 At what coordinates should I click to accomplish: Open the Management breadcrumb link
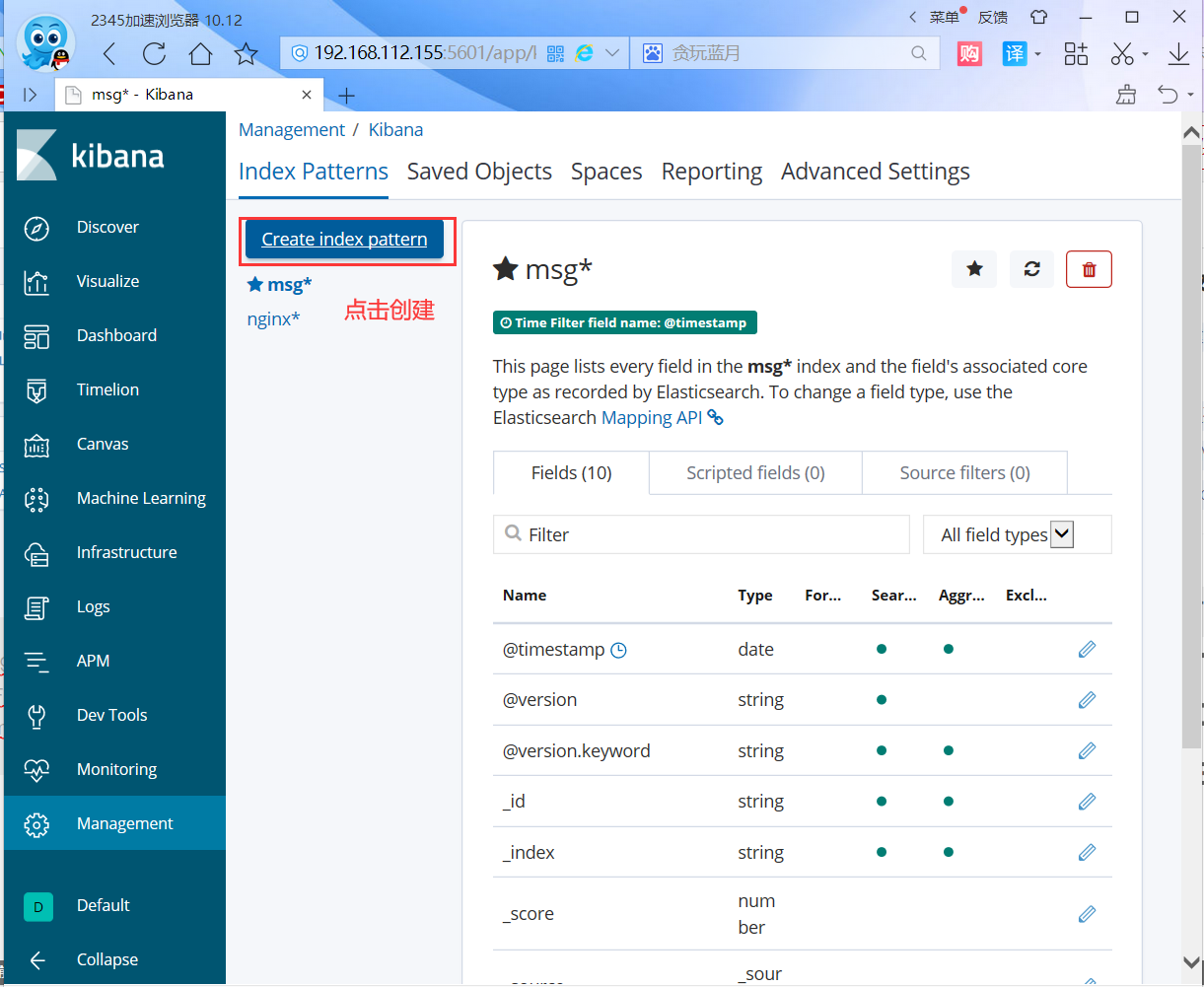292,130
